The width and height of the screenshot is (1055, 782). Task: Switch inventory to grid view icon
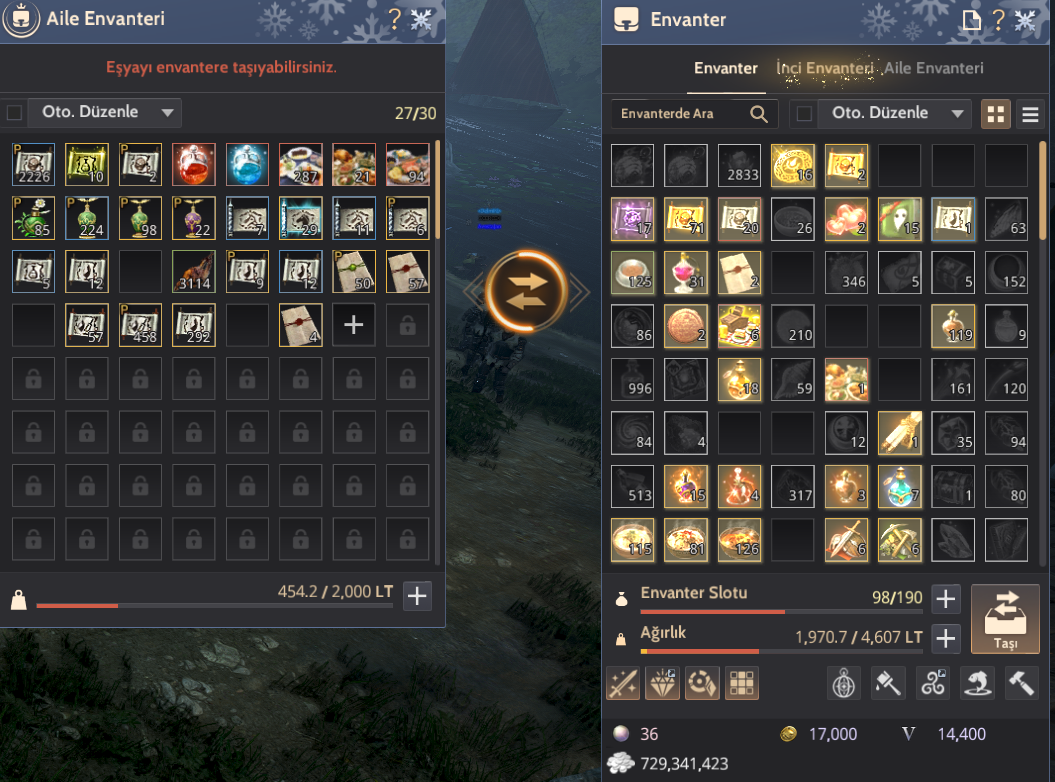click(x=996, y=114)
